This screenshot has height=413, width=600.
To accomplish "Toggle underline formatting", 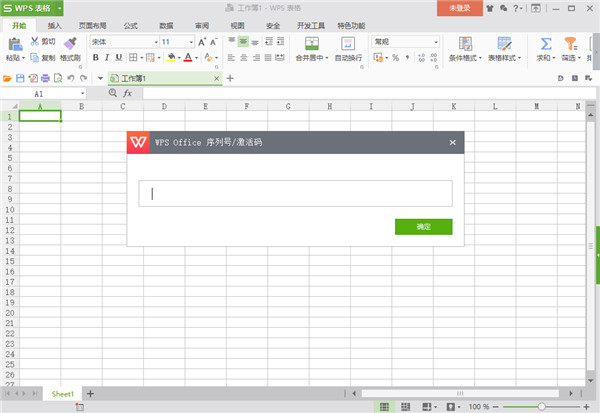I will tap(119, 58).
